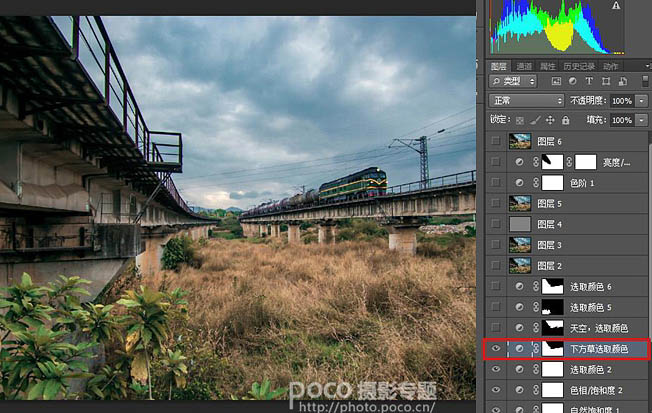The height and width of the screenshot is (413, 652).
Task: Open the 正常 blend mode dropdown
Action: point(526,101)
